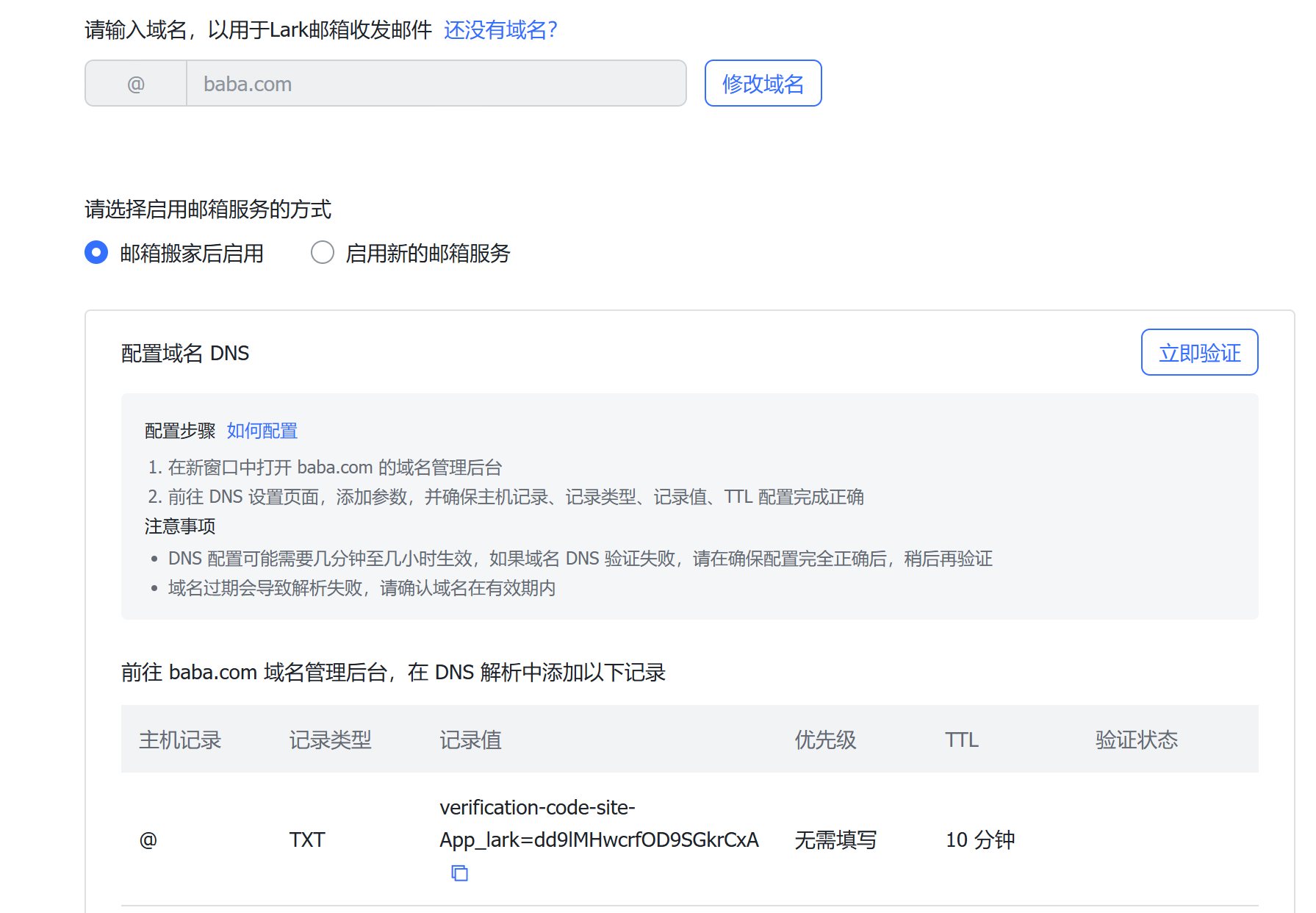
Task: Click the 主机记录 column header
Action: tap(180, 740)
